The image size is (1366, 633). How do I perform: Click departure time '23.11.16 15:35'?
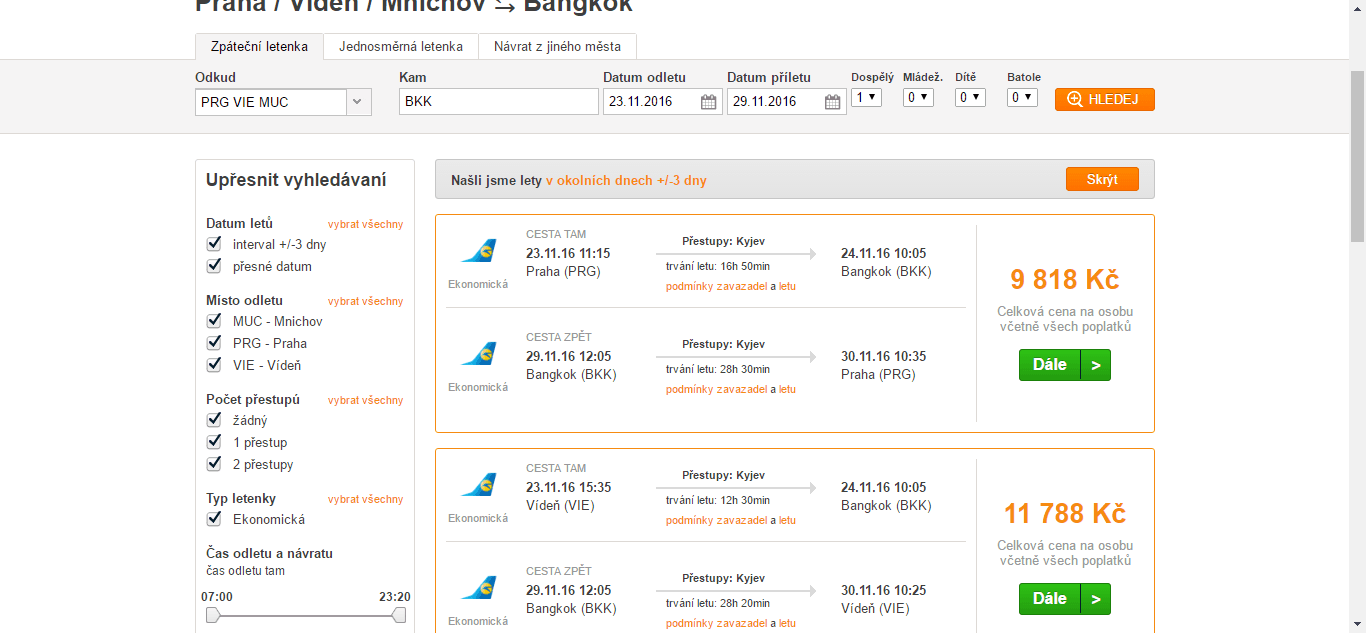pyautogui.click(x=568, y=487)
